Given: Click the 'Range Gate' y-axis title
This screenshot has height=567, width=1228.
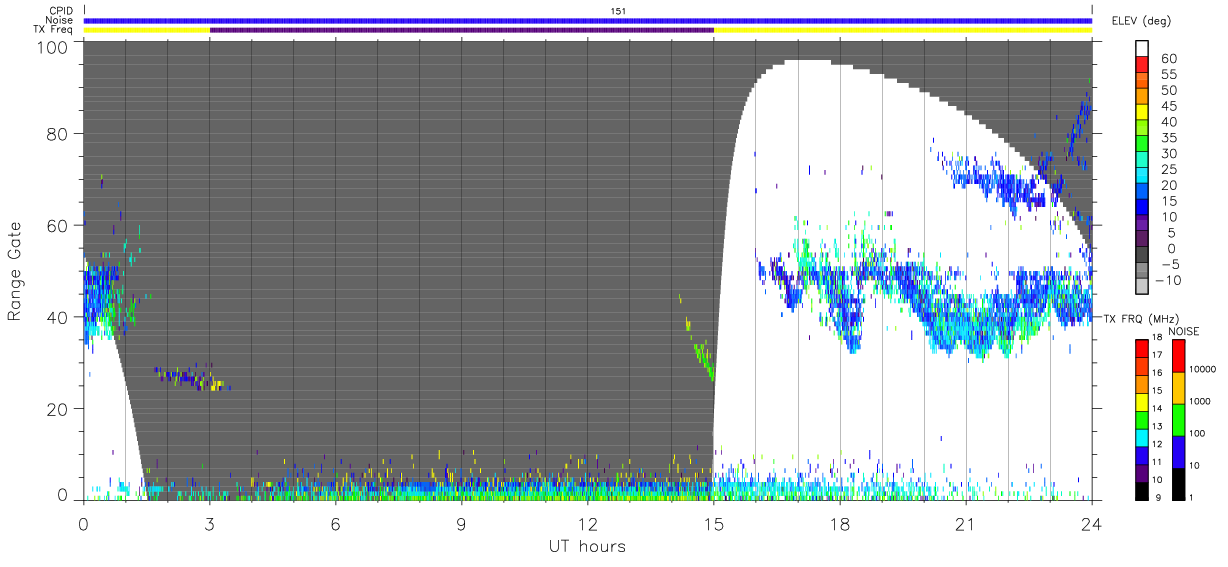Looking at the screenshot, I should click(x=15, y=271).
